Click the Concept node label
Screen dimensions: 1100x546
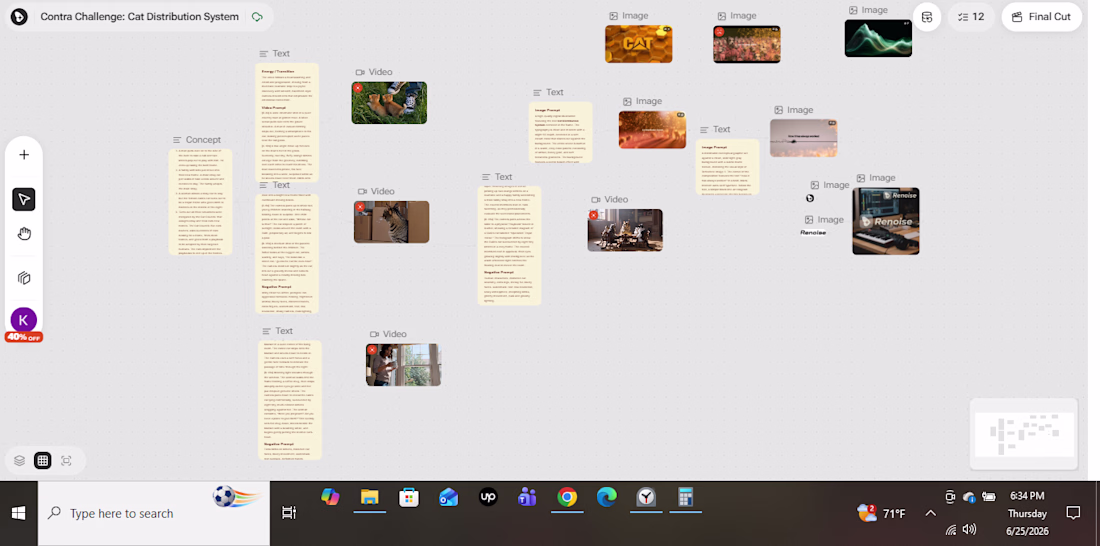pyautogui.click(x=196, y=140)
